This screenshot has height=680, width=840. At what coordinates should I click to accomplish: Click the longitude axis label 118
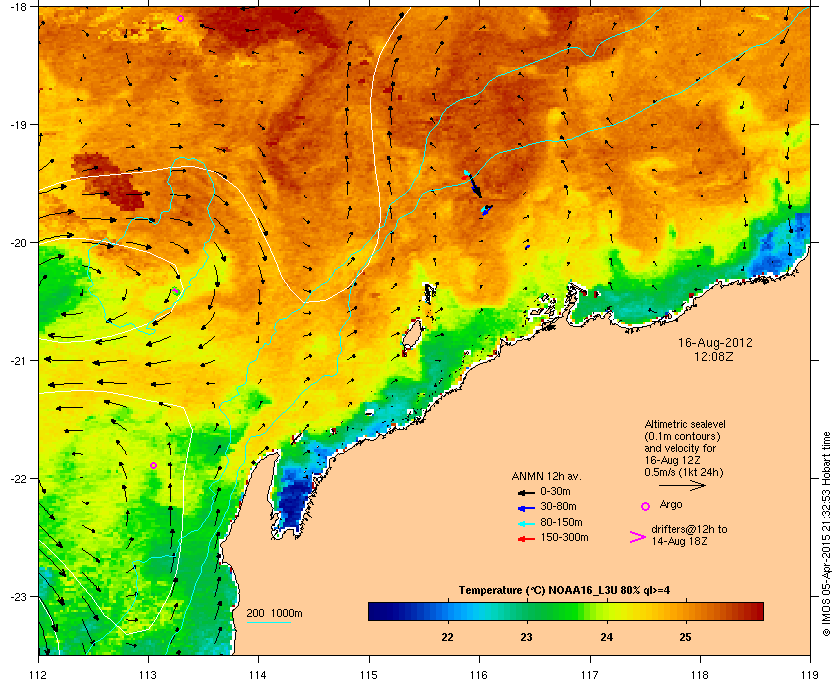(700, 674)
